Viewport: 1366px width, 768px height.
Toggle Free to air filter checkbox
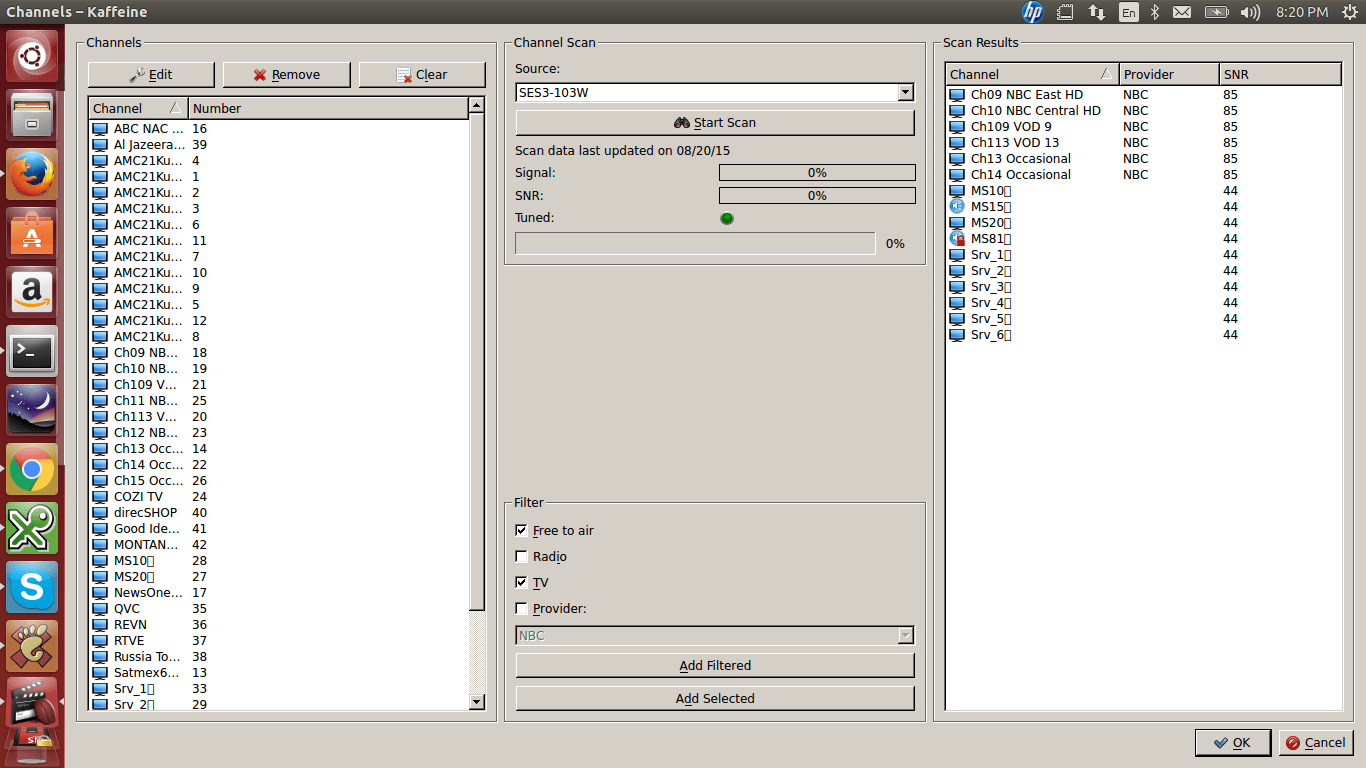pyautogui.click(x=521, y=530)
